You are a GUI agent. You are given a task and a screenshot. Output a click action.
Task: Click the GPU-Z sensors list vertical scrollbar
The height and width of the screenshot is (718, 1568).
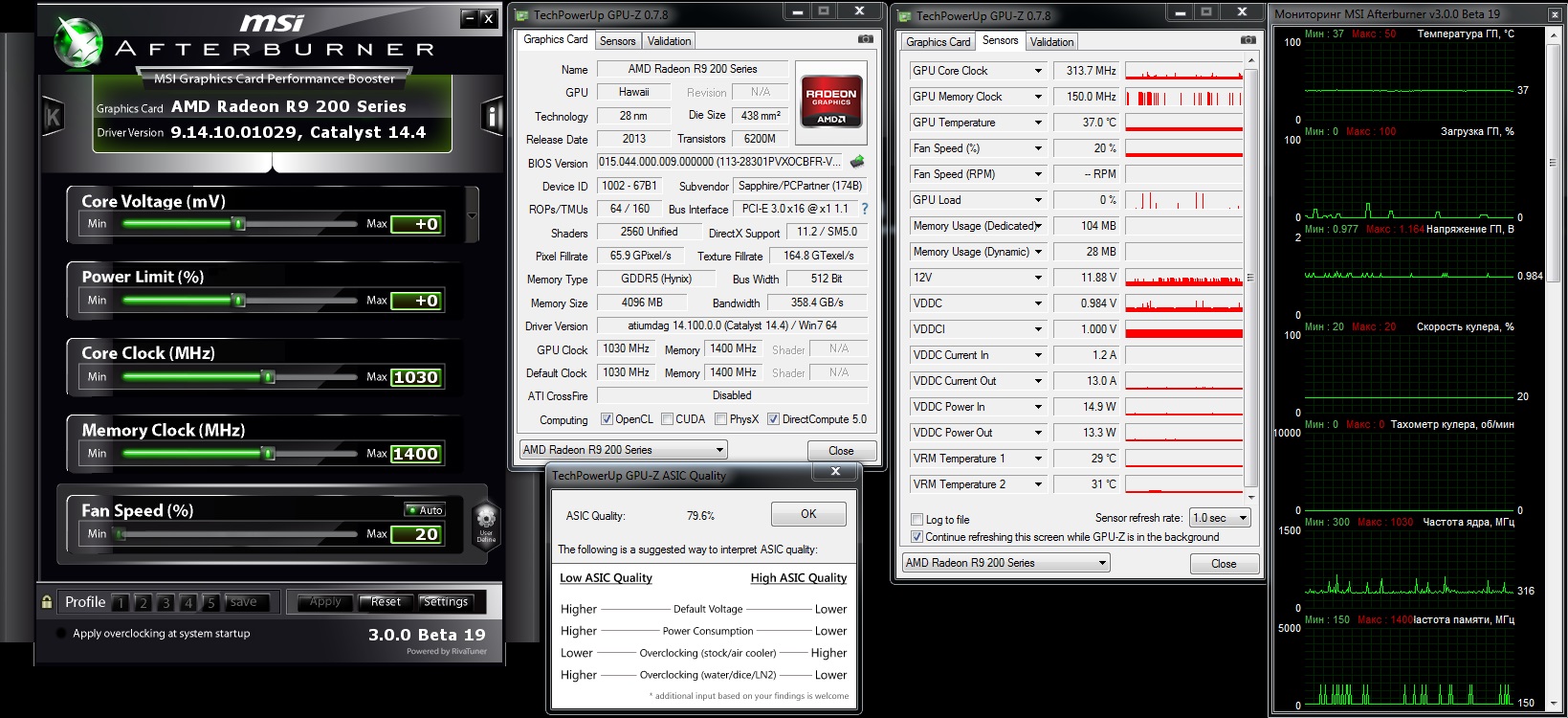tap(1250, 278)
